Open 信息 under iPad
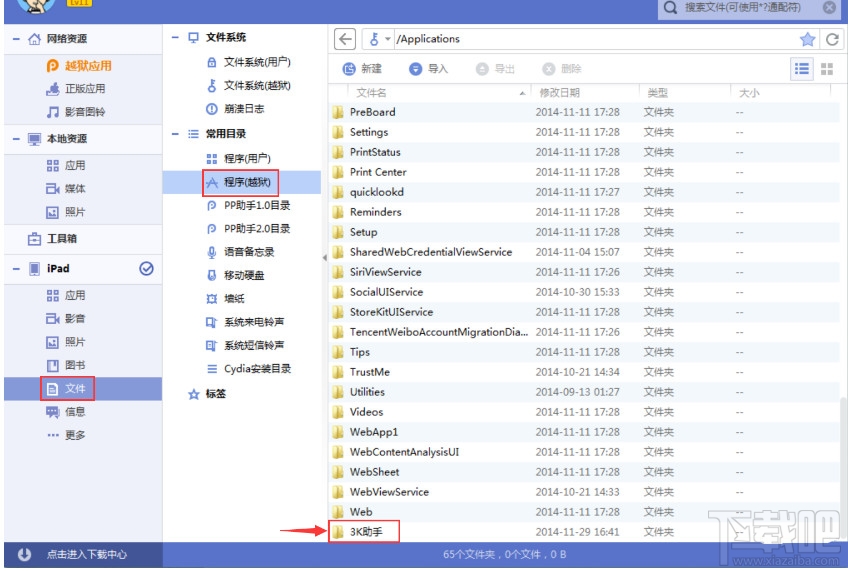This screenshot has width=848, height=571. point(66,412)
